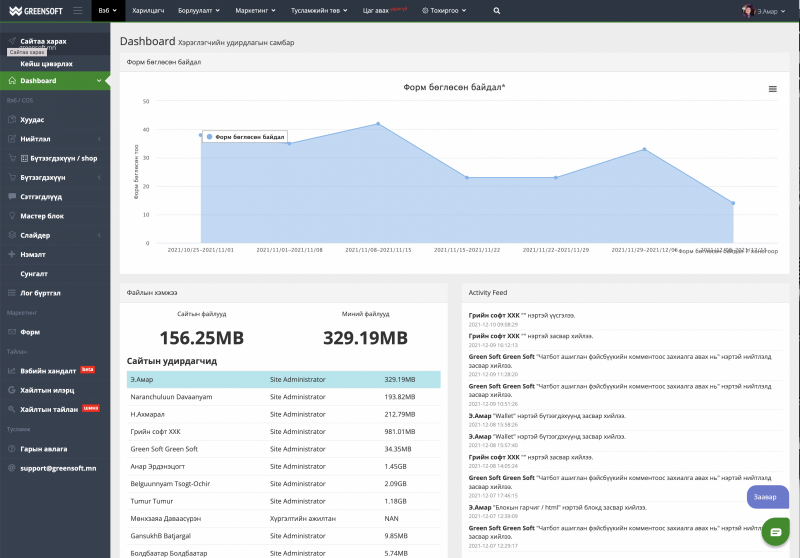Click the green chat widget icon
Image resolution: width=800 pixels, height=558 pixels.
pos(772,533)
